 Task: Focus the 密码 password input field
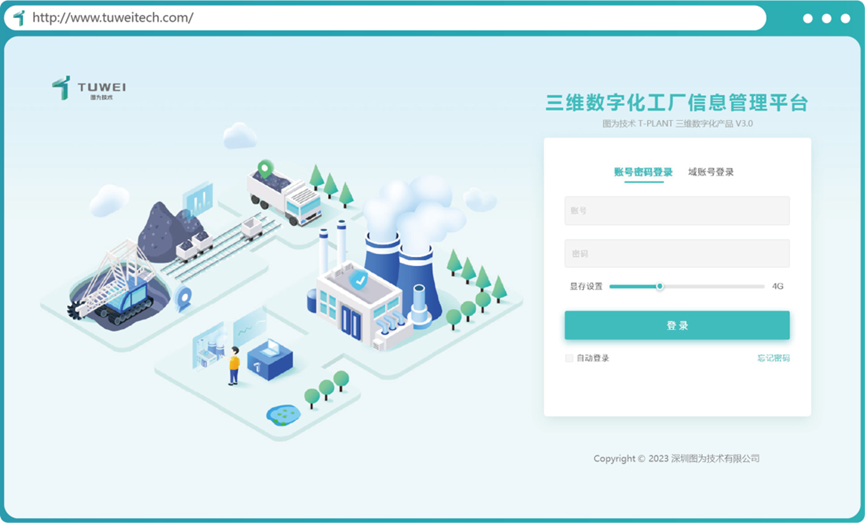point(676,254)
